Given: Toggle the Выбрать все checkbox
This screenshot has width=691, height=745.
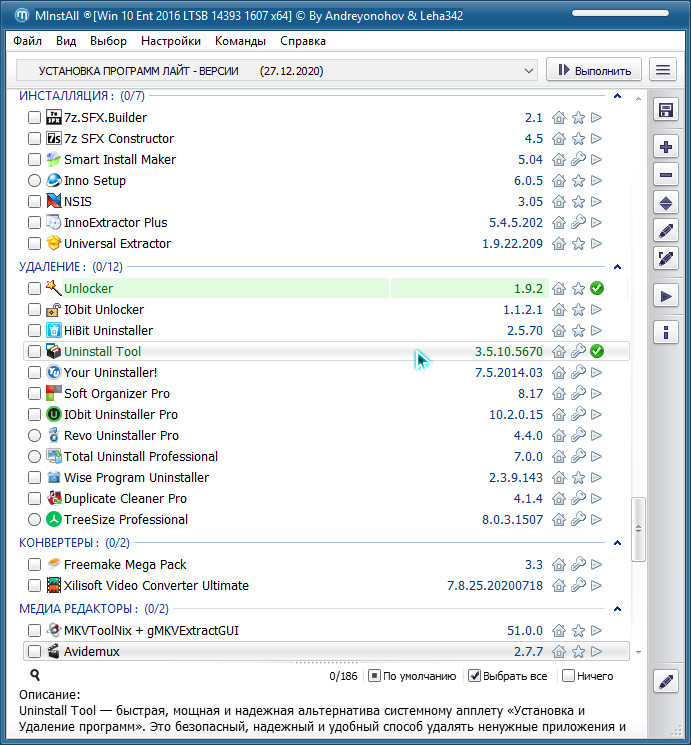Looking at the screenshot, I should click(x=474, y=676).
